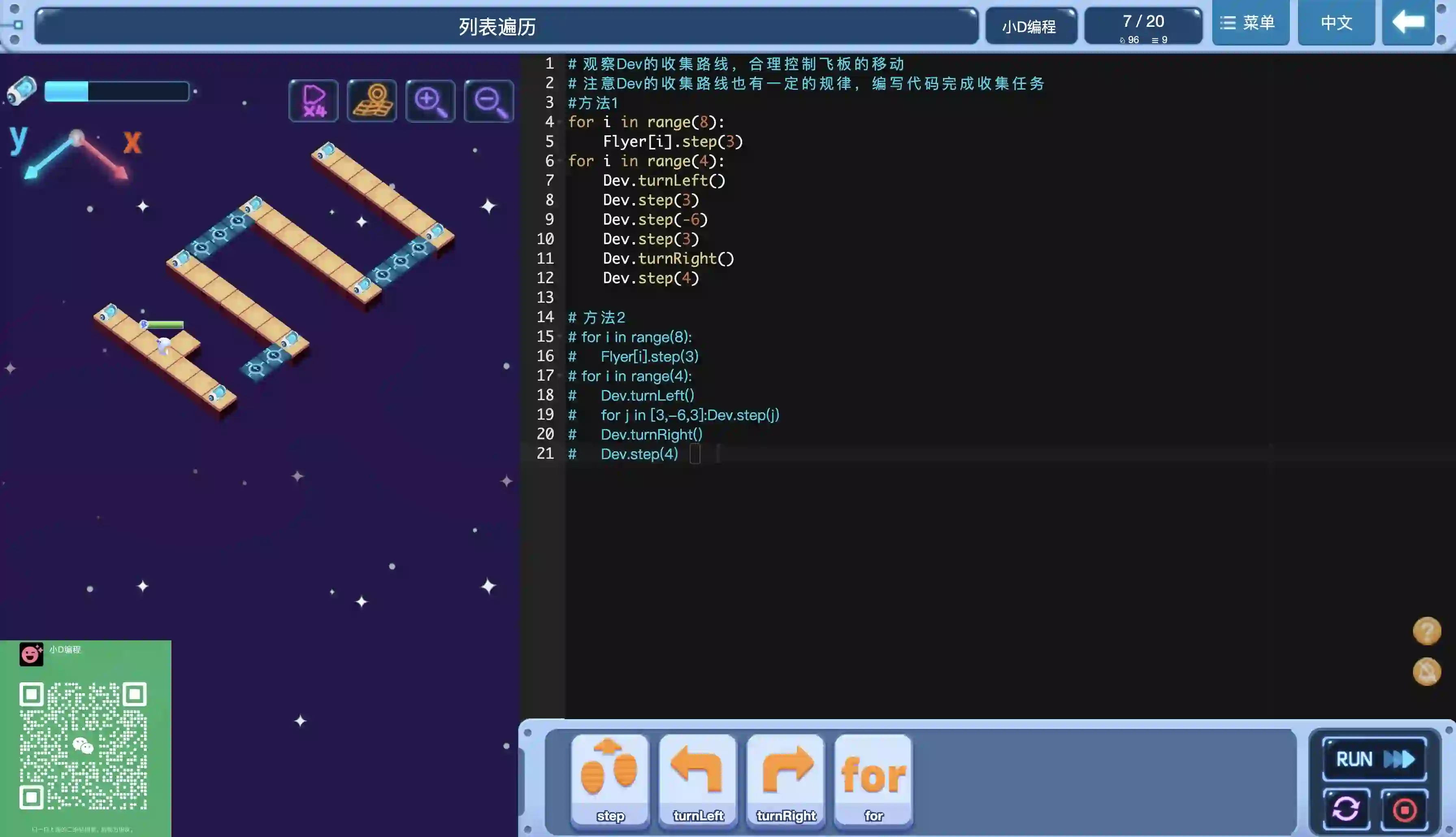Screen dimensions: 1456x837
Task: Click the energy progress bar
Action: pos(117,91)
